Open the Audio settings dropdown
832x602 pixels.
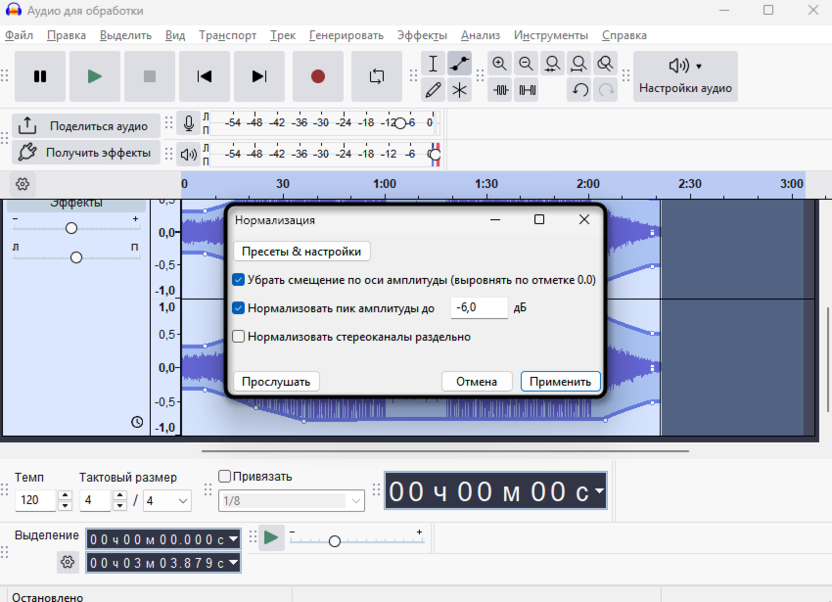[685, 76]
